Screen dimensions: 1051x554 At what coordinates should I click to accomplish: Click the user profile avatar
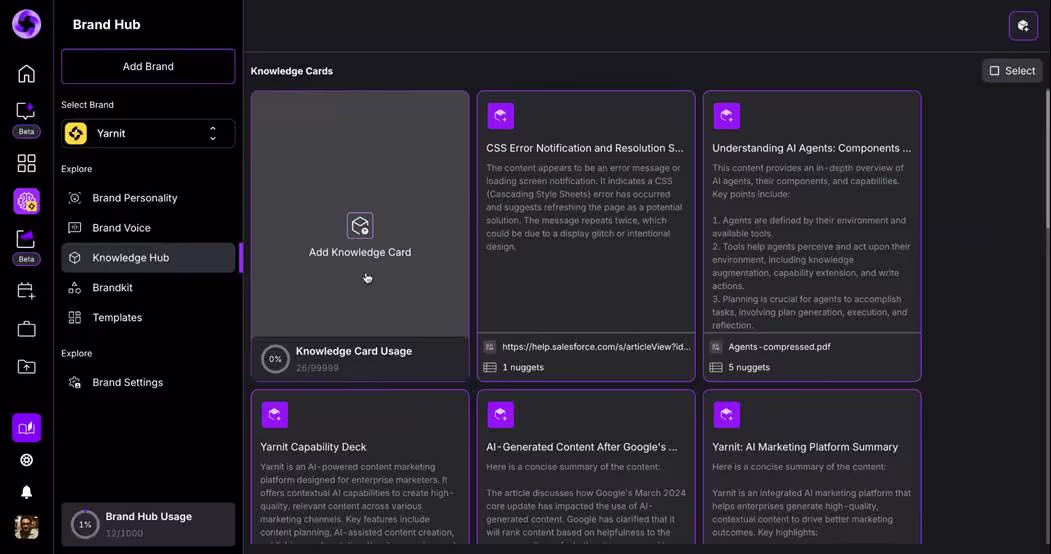26,527
